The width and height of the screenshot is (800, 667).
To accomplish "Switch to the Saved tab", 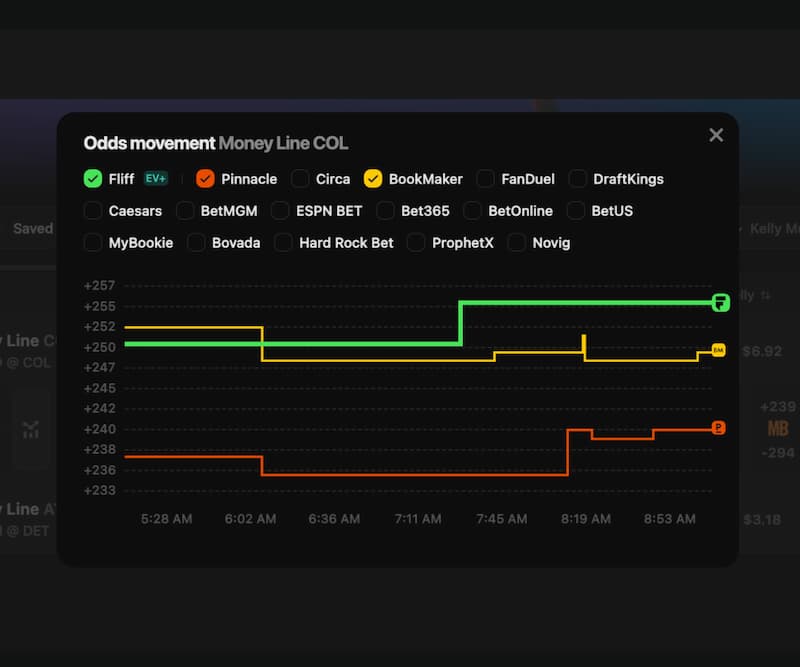I will pos(33,228).
